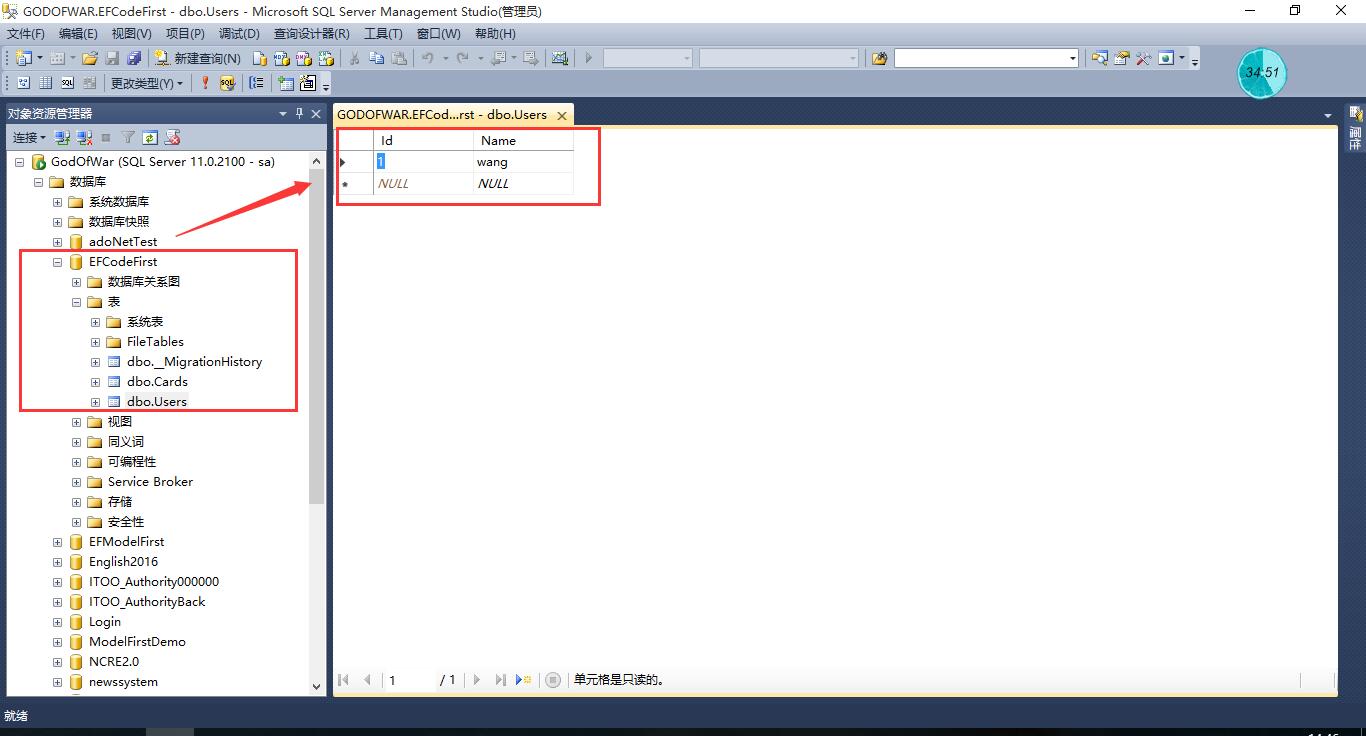
Task: Click the properties window toolbar icon
Action: click(1121, 58)
